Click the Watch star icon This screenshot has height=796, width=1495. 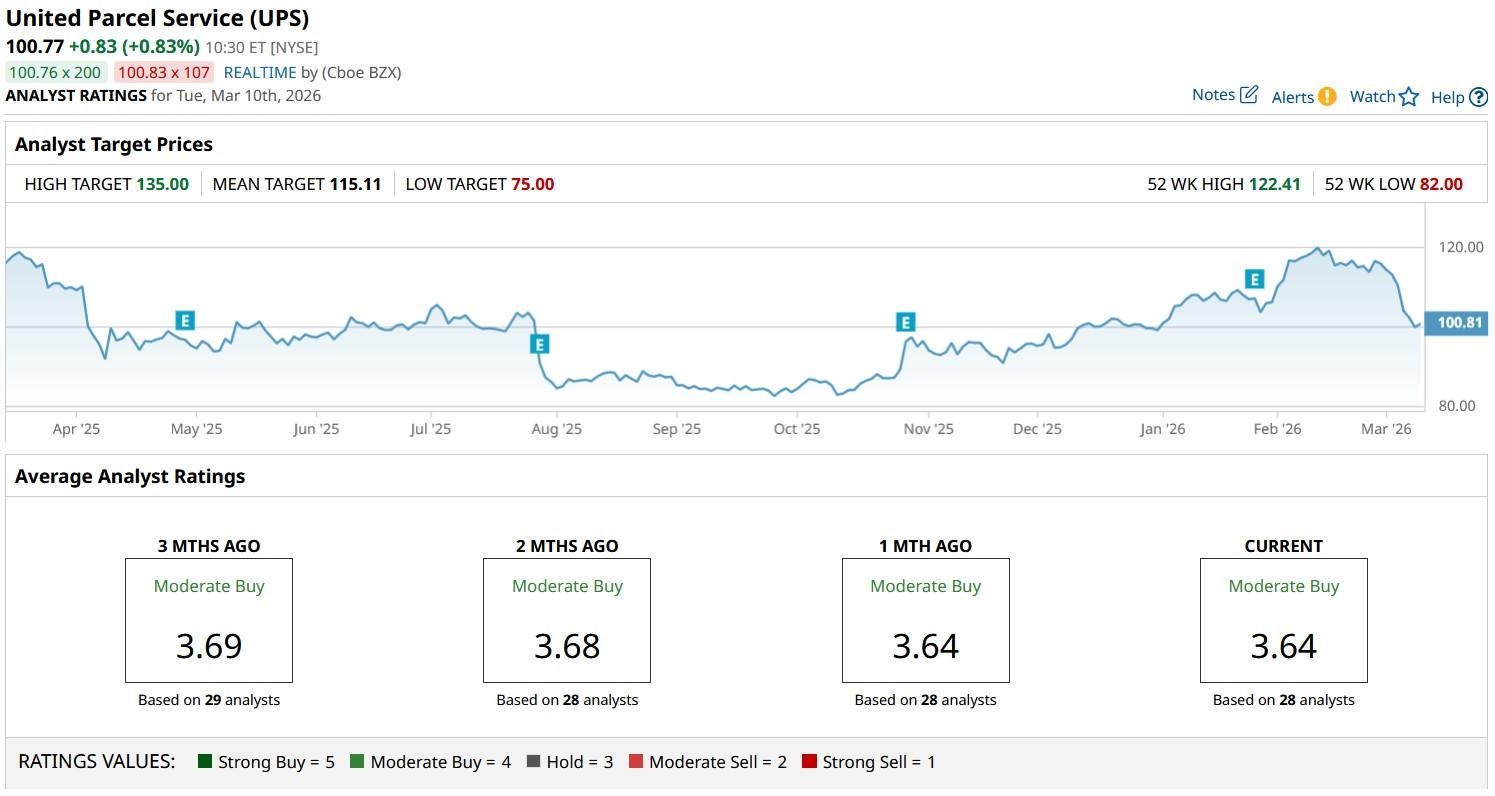(x=1408, y=97)
